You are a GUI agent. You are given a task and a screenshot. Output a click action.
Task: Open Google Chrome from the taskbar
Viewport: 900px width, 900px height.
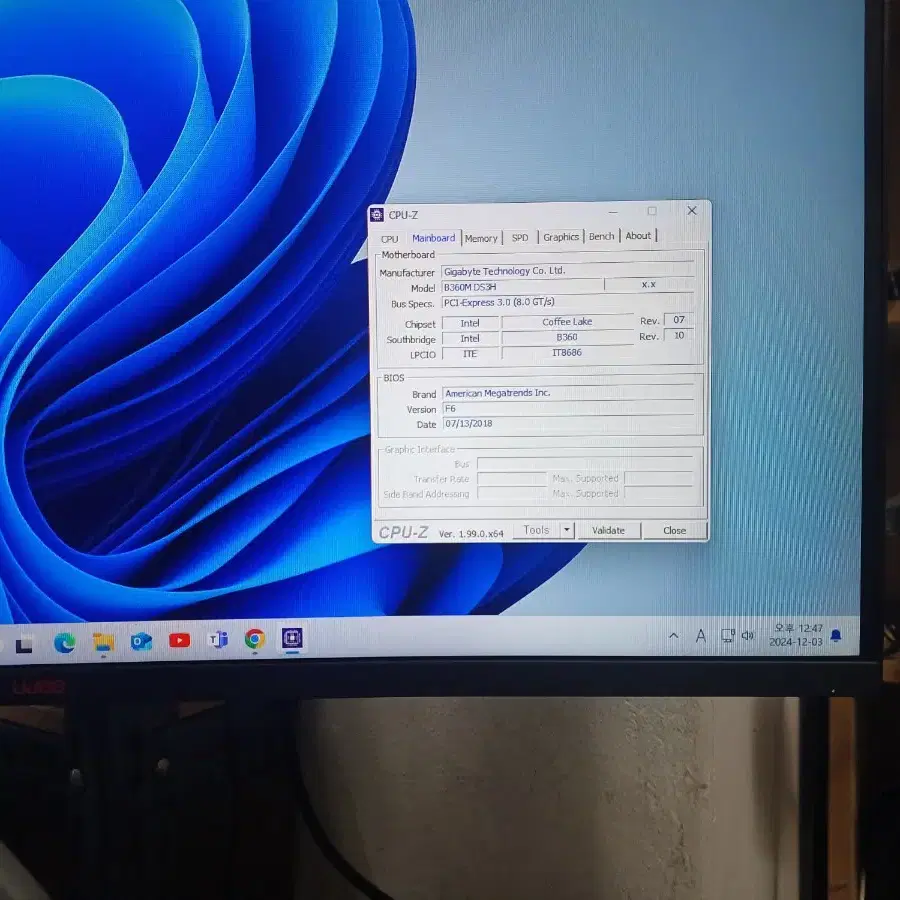[255, 638]
